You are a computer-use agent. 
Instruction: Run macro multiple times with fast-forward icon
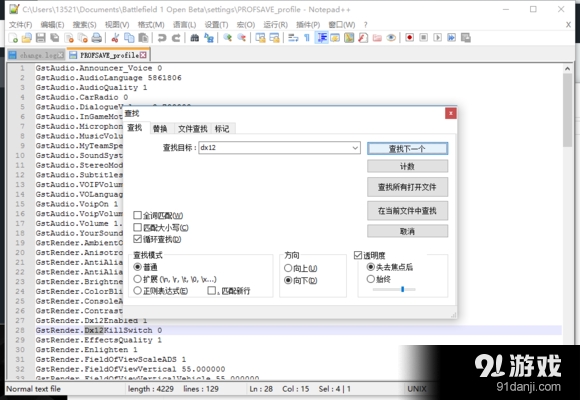[451, 38]
